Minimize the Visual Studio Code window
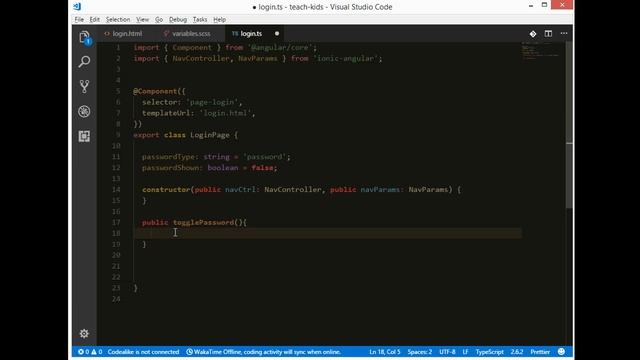This screenshot has height=360, width=640. point(531,6)
